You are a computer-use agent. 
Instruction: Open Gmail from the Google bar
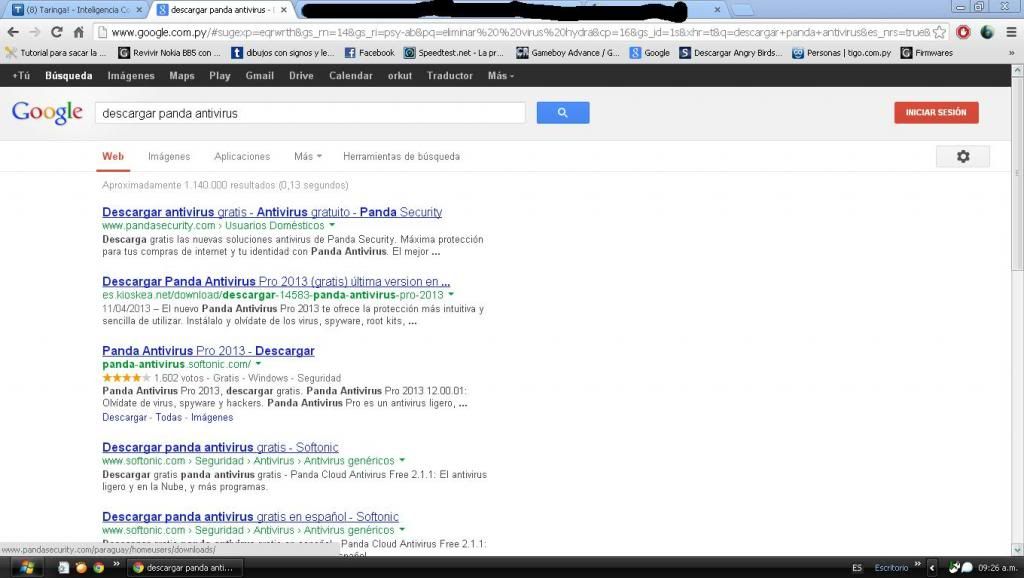[x=259, y=76]
